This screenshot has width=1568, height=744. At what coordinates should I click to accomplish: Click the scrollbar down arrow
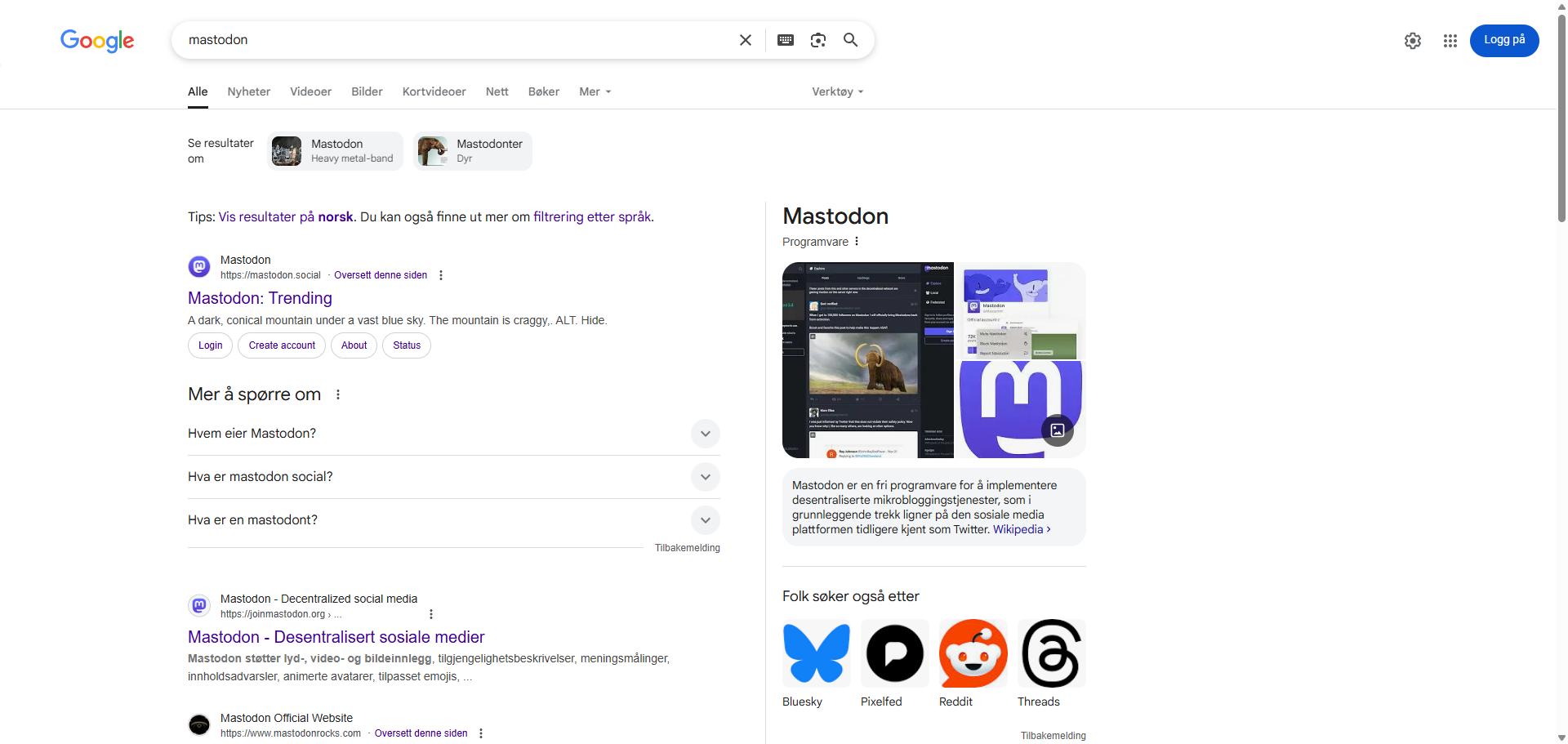tap(1561, 737)
